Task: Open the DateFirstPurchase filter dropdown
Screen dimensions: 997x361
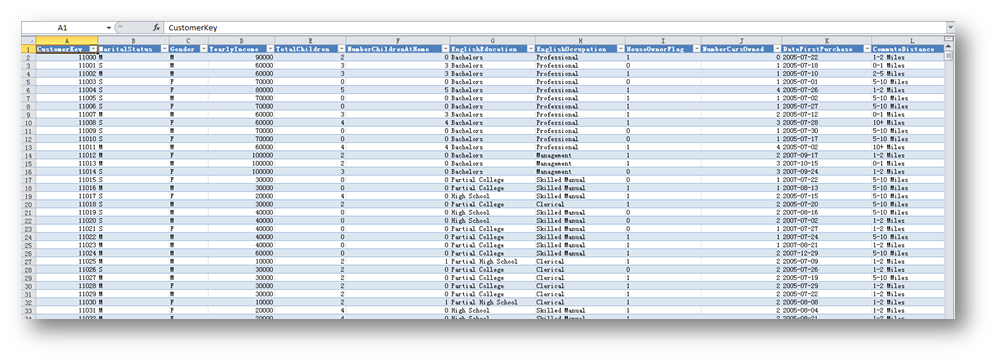Action: tap(867, 48)
